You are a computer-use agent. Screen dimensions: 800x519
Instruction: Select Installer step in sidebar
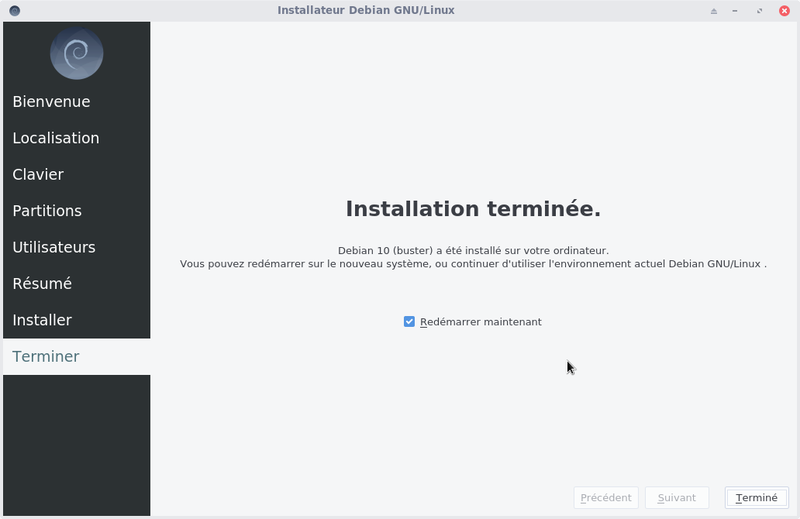click(x=77, y=320)
